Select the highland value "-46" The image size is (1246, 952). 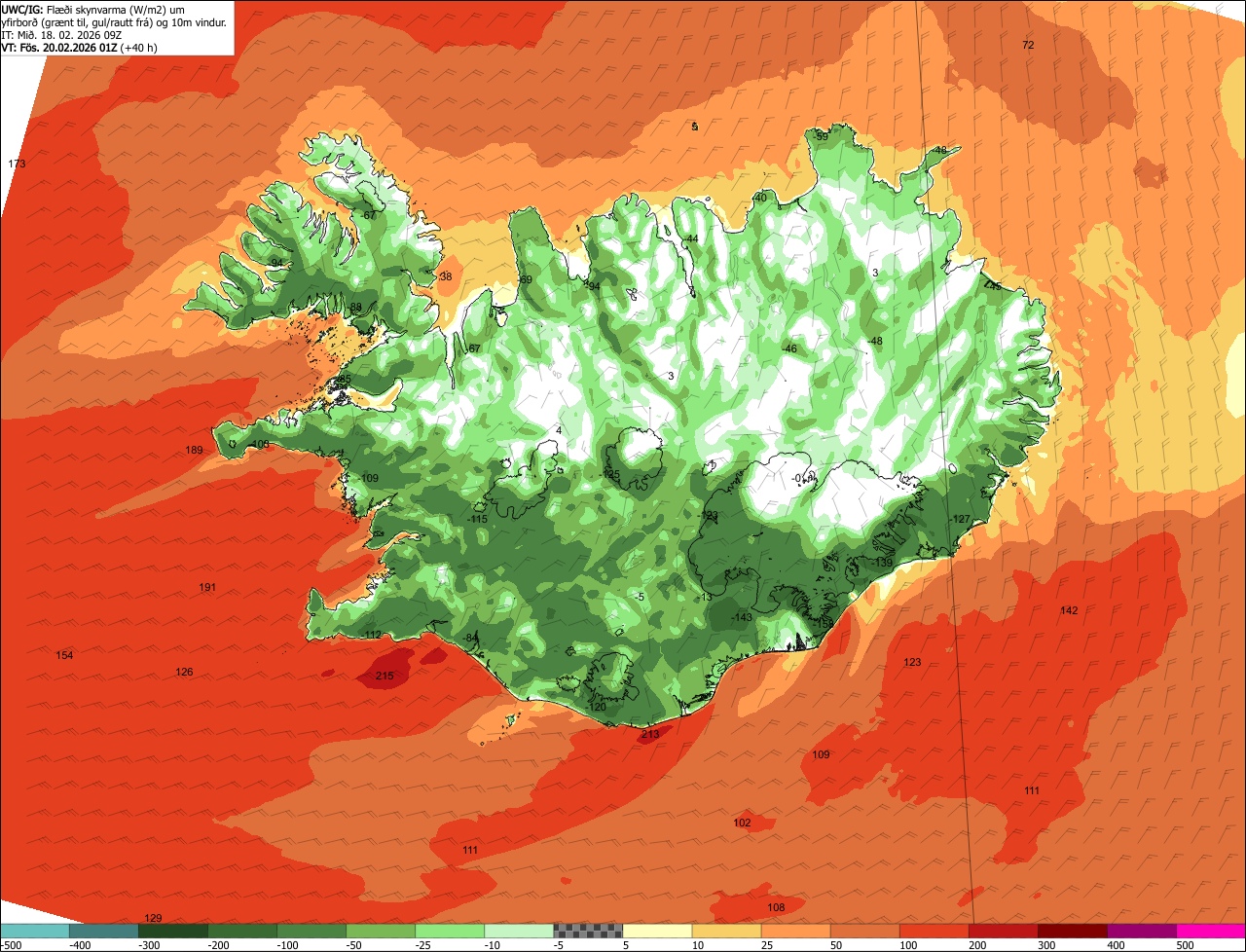789,348
